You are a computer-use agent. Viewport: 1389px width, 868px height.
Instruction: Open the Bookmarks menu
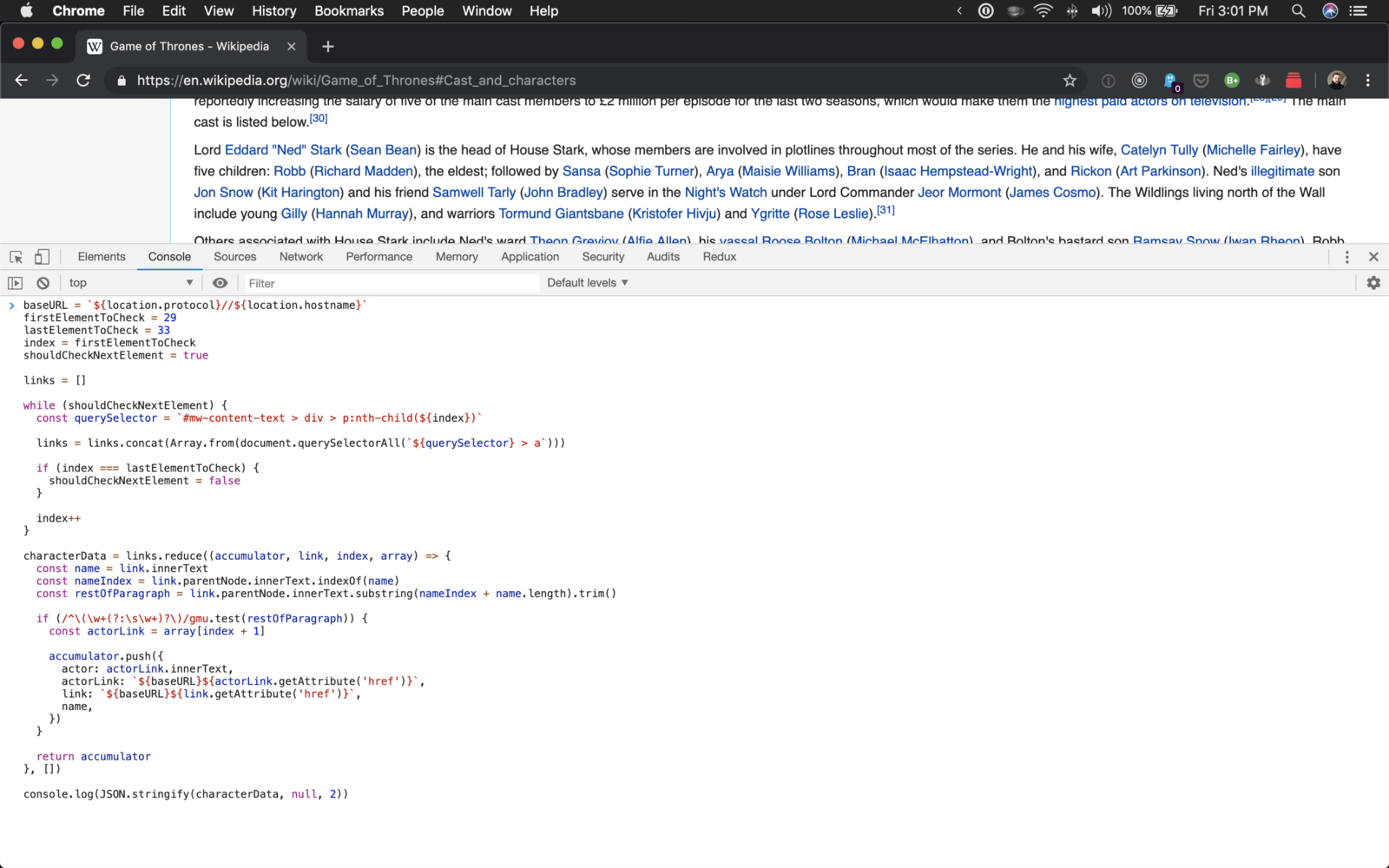[349, 11]
